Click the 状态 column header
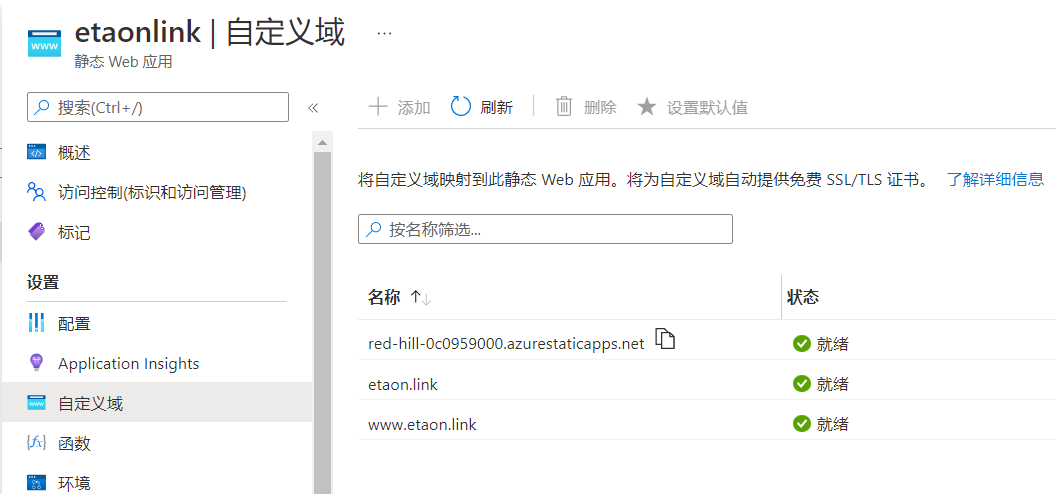1056x494 pixels. click(803, 297)
